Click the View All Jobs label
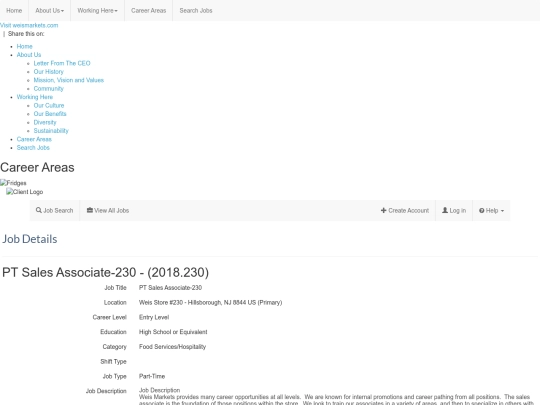 point(112,210)
